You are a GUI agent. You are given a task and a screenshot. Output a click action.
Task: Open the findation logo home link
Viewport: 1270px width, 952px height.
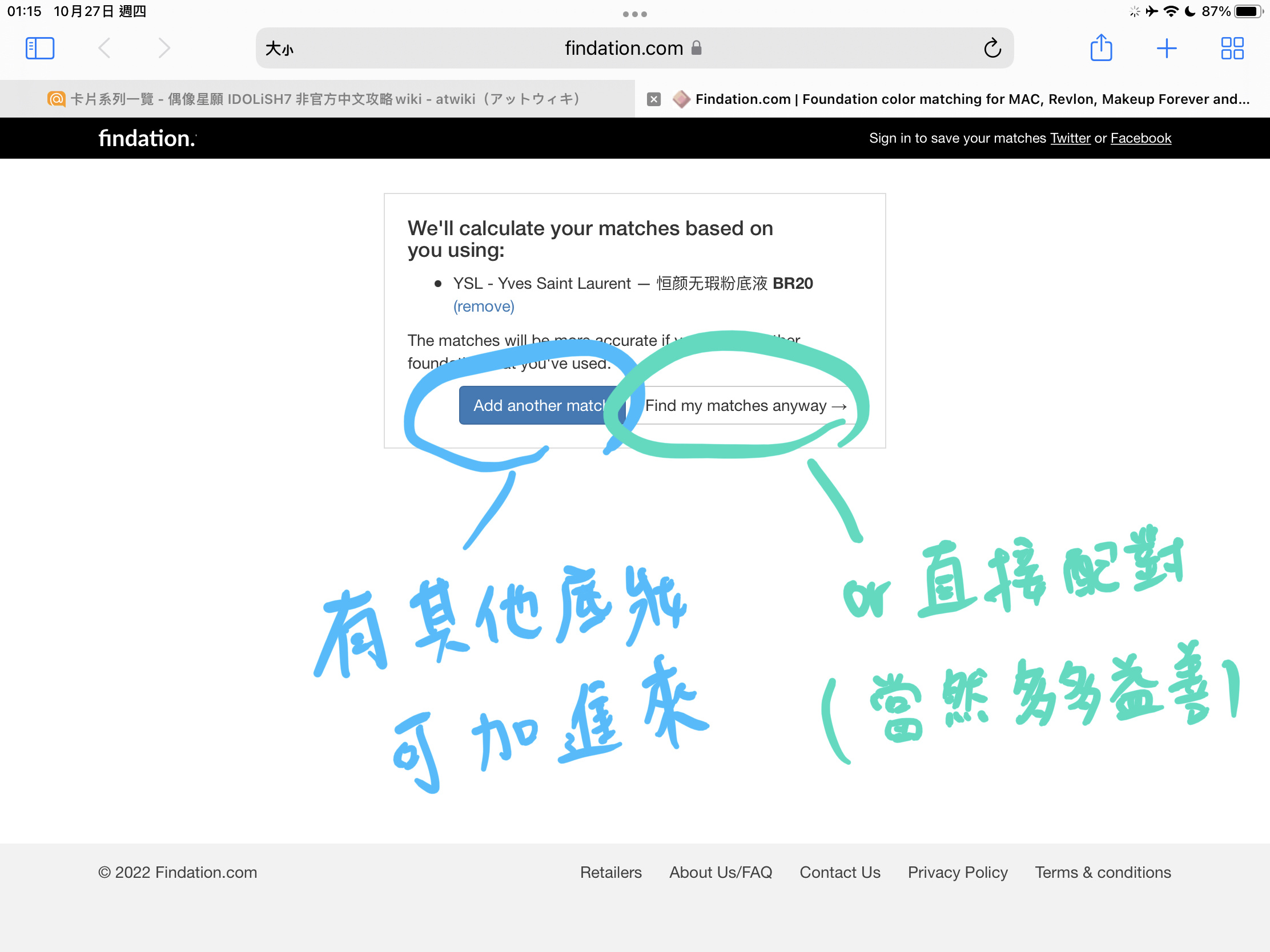[147, 138]
